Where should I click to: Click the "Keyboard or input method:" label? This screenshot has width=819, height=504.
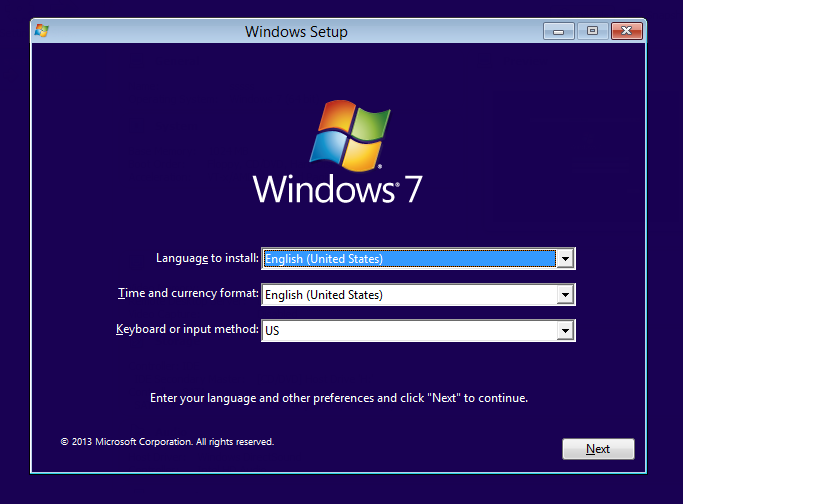pos(187,330)
